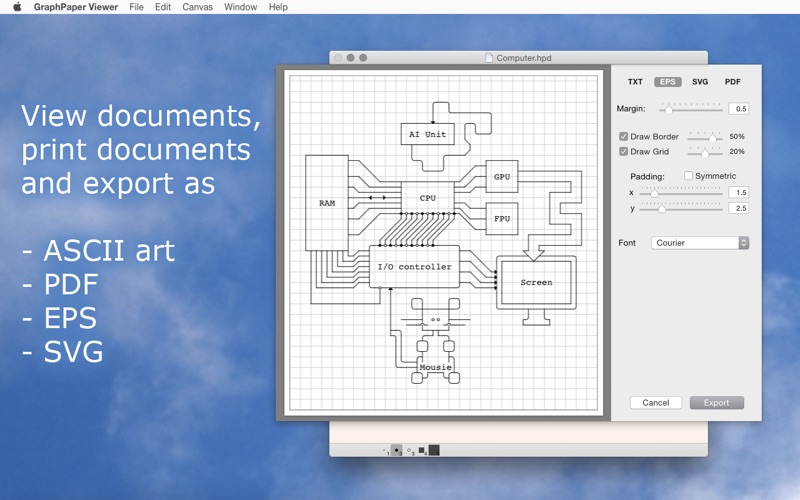Screen dimensions: 800x500
Task: Open the Canvas menu
Action: pos(197,7)
